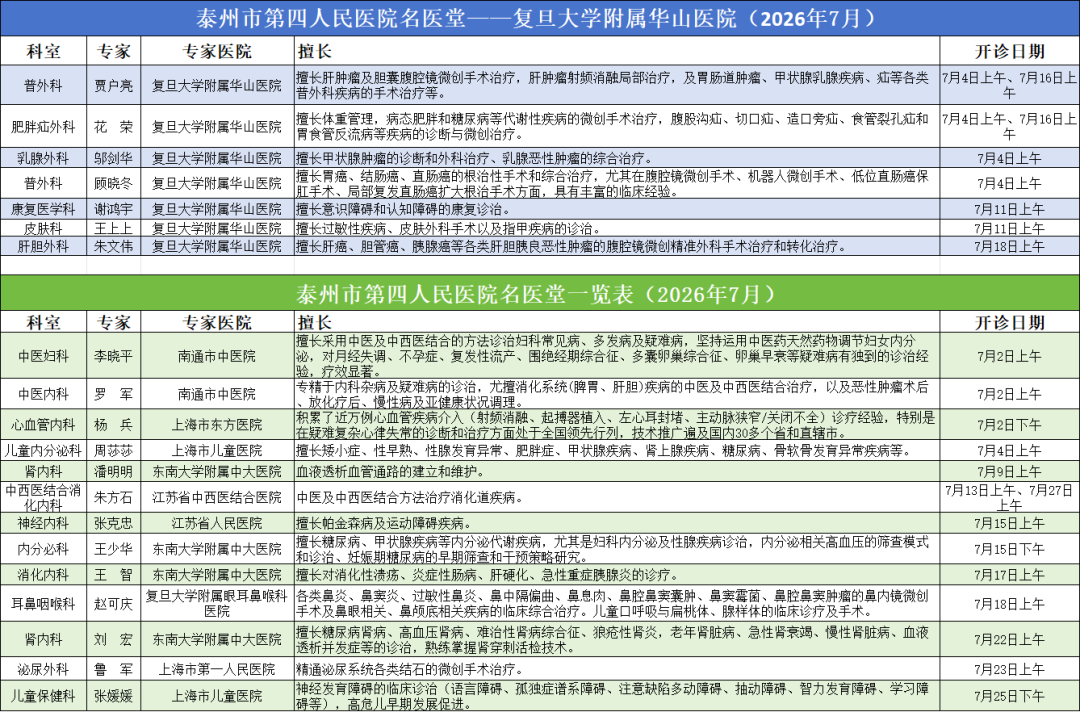Click expert name 谢鸿宇

[114, 209]
